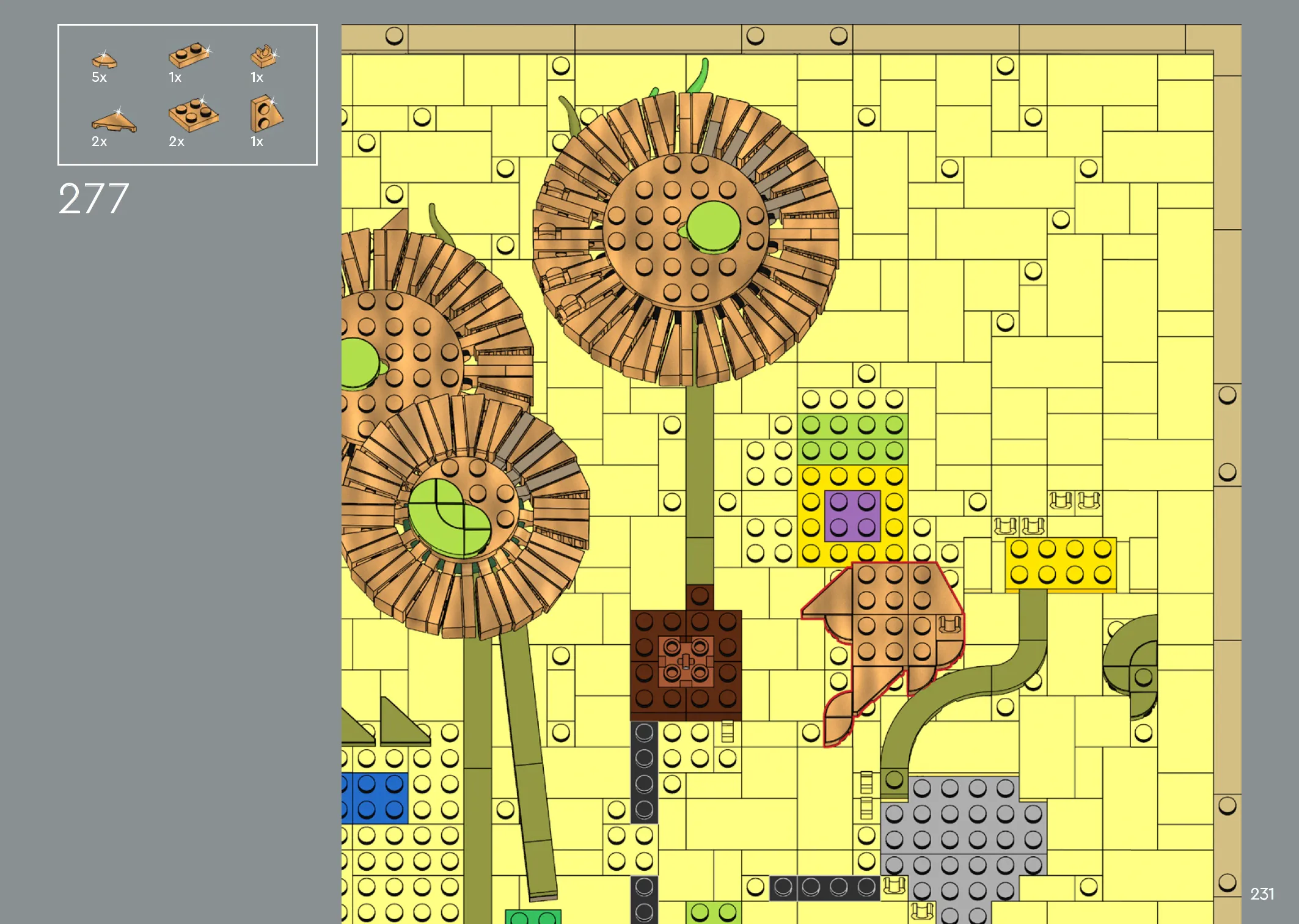Click the quarter-round tile part marked 5x

pos(104,61)
